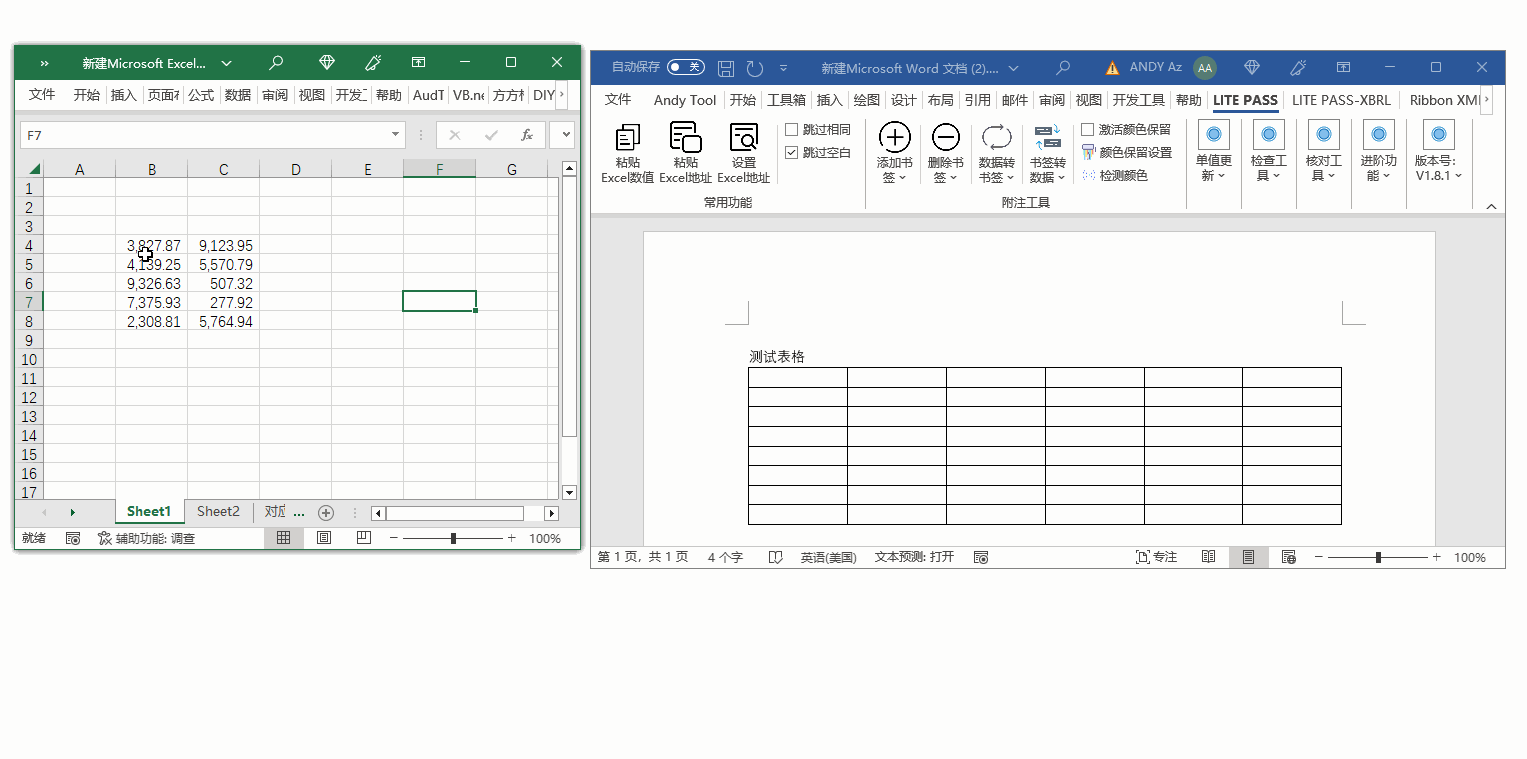Switch to the LITE PASS-XBRL ribbon tab
1527x759 pixels.
click(x=1340, y=100)
